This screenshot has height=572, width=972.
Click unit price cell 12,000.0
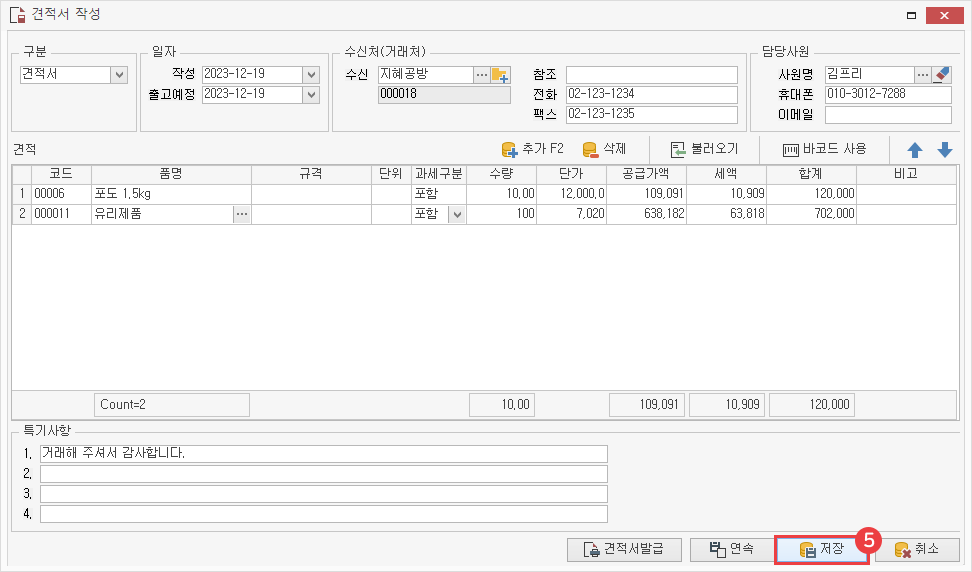click(x=571, y=194)
